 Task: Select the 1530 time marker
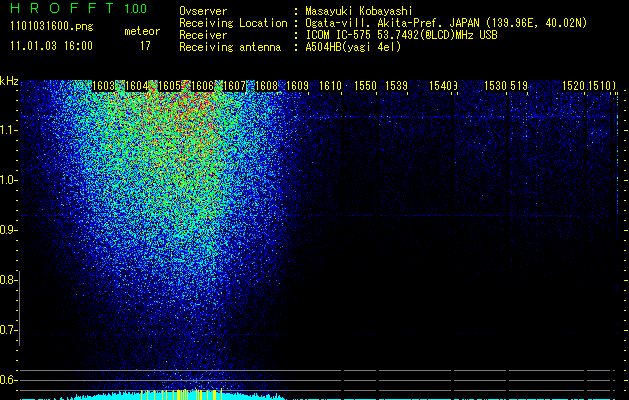(495, 86)
